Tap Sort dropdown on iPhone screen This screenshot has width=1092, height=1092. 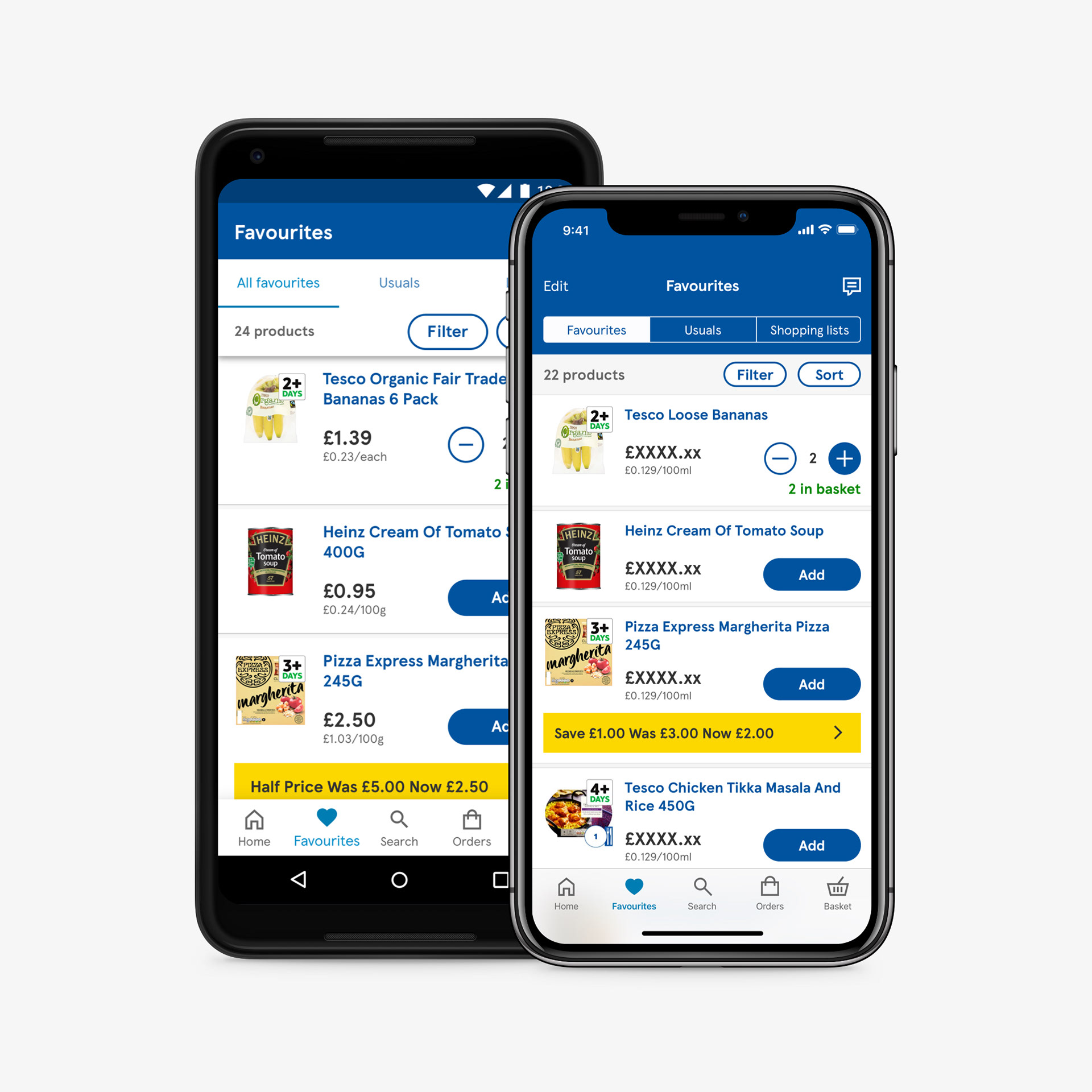click(828, 373)
